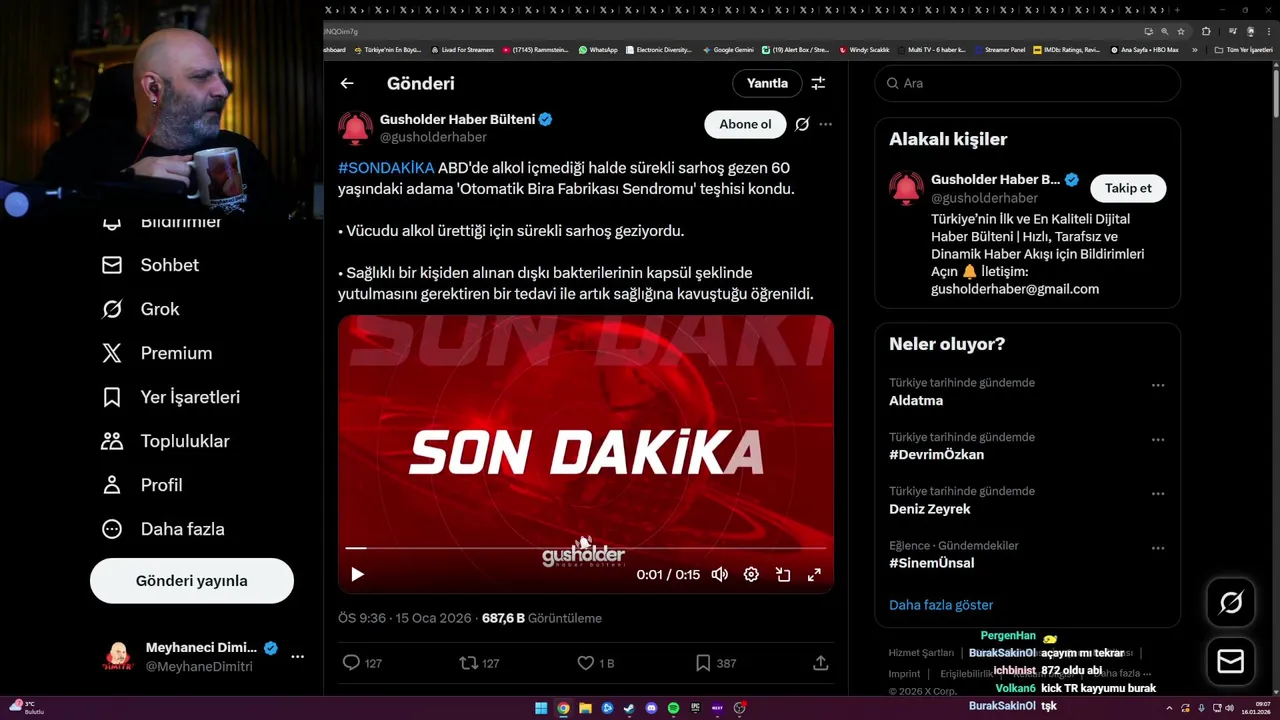The width and height of the screenshot is (1280, 720).
Task: Open reply filter settings icon beside Yanıtla
Action: click(x=818, y=84)
